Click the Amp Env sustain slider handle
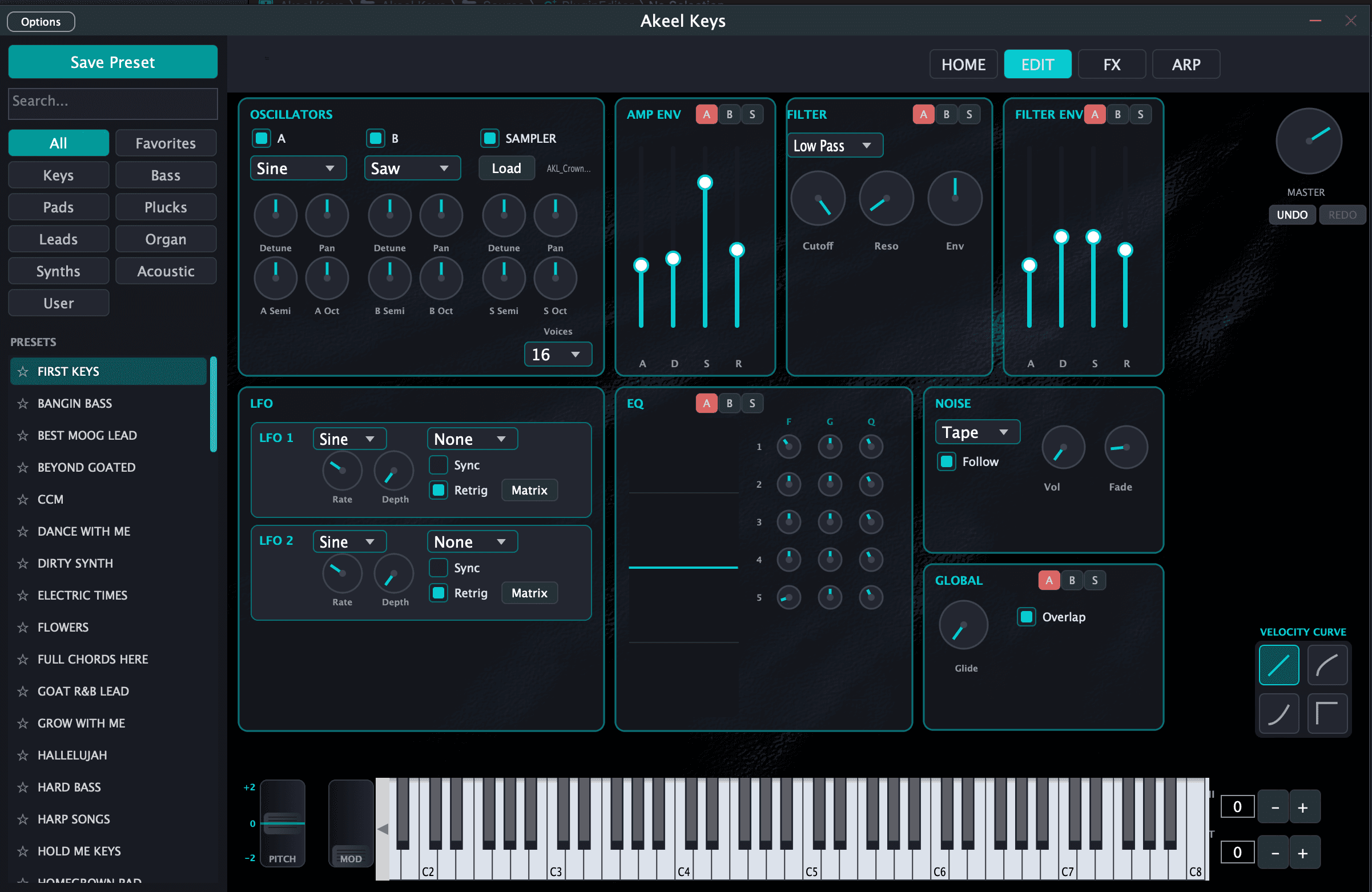 click(x=705, y=183)
